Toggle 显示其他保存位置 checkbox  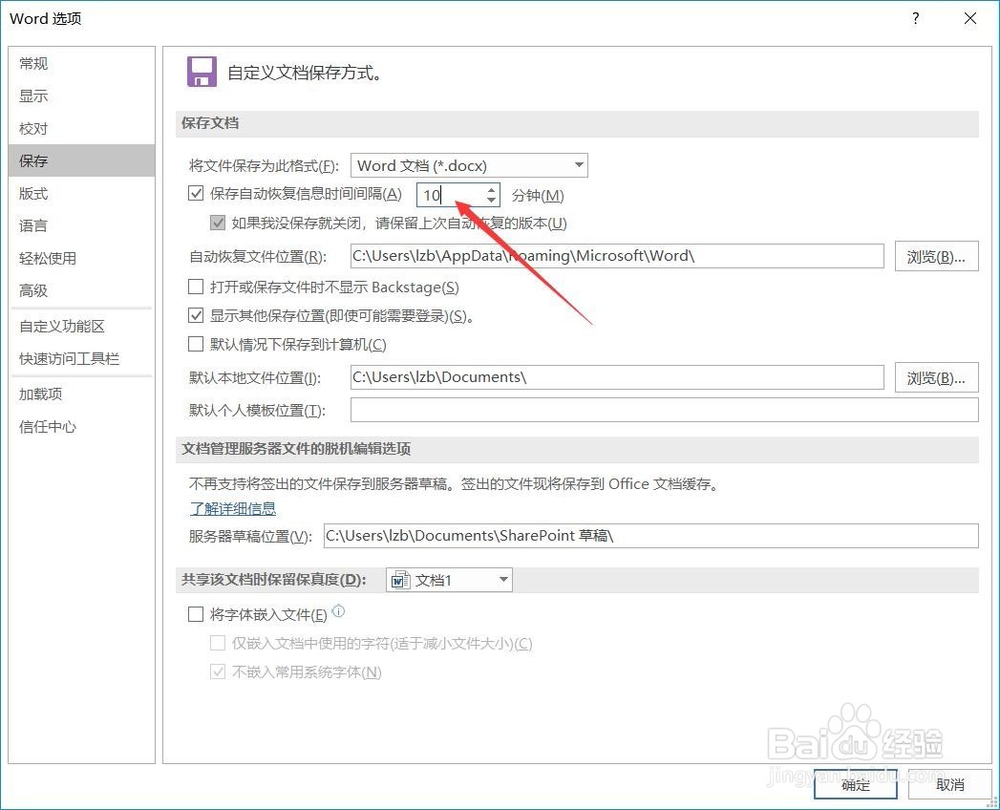196,315
